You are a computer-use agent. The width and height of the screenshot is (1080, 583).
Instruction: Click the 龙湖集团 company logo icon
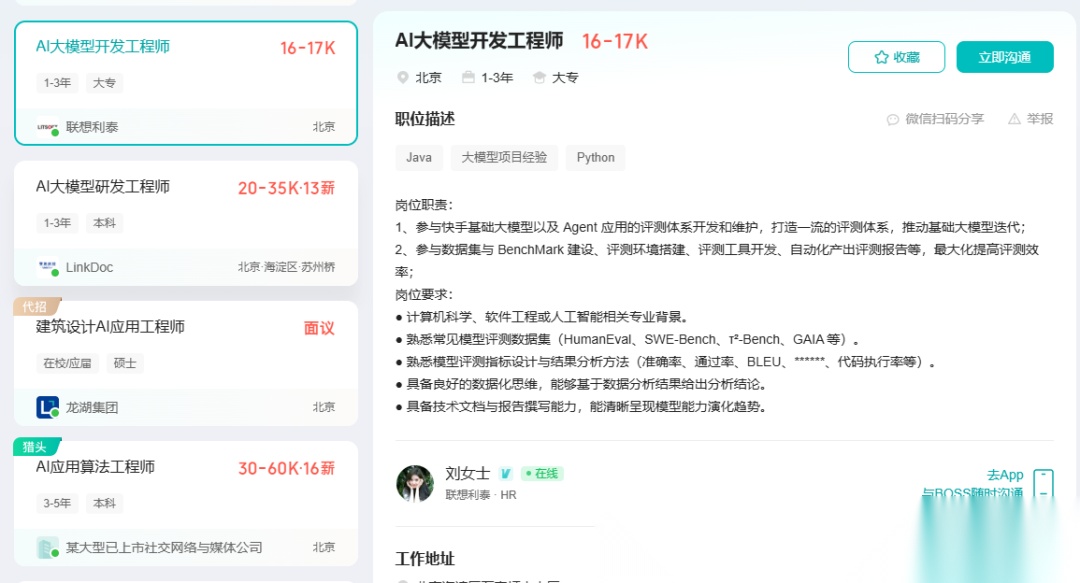48,407
